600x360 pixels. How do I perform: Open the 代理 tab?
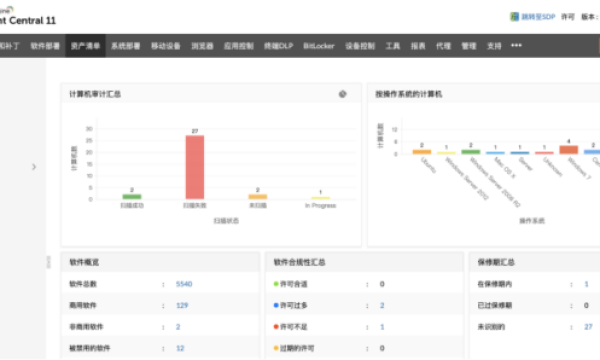[x=443, y=46]
